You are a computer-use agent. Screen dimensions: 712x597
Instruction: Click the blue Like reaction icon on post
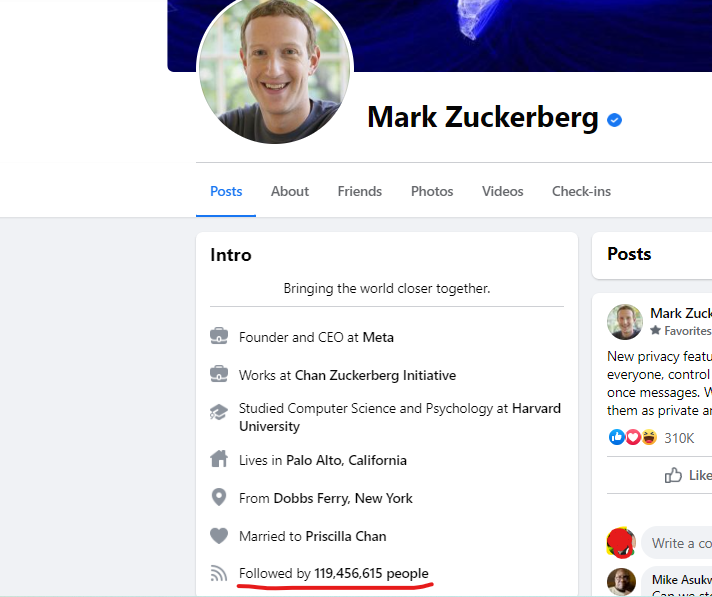(616, 437)
